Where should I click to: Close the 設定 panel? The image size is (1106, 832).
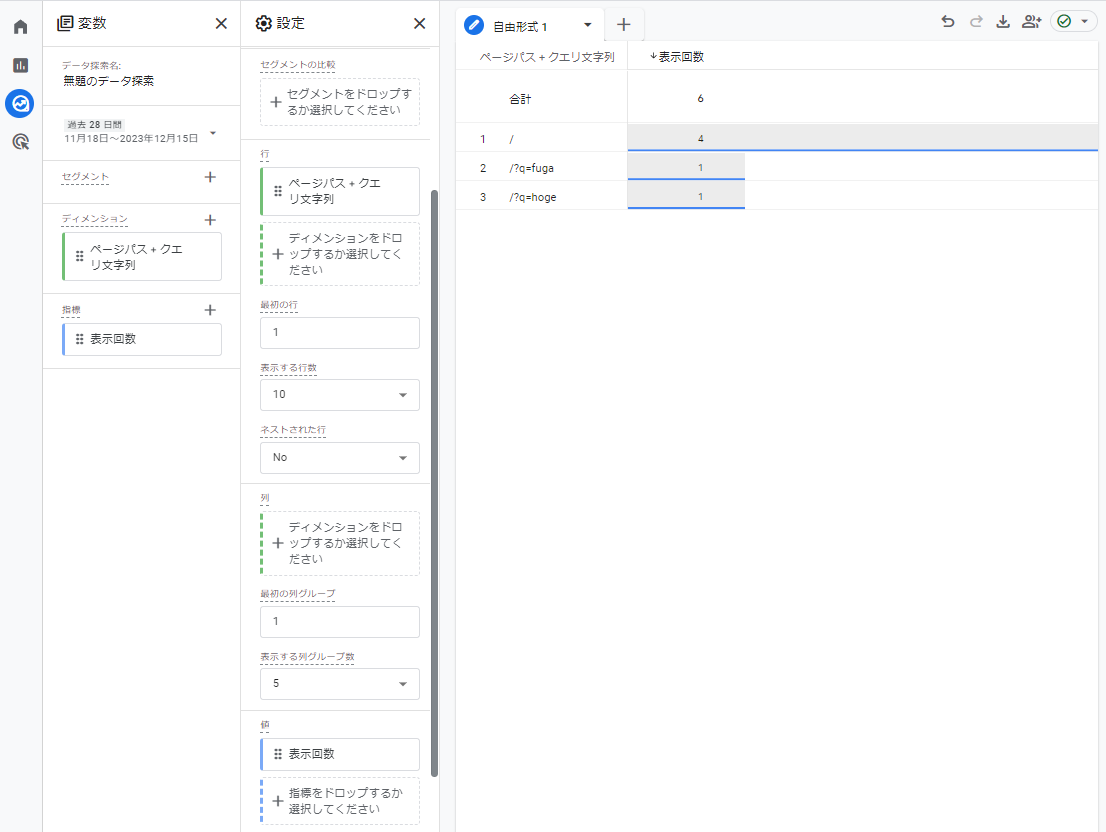tap(420, 23)
